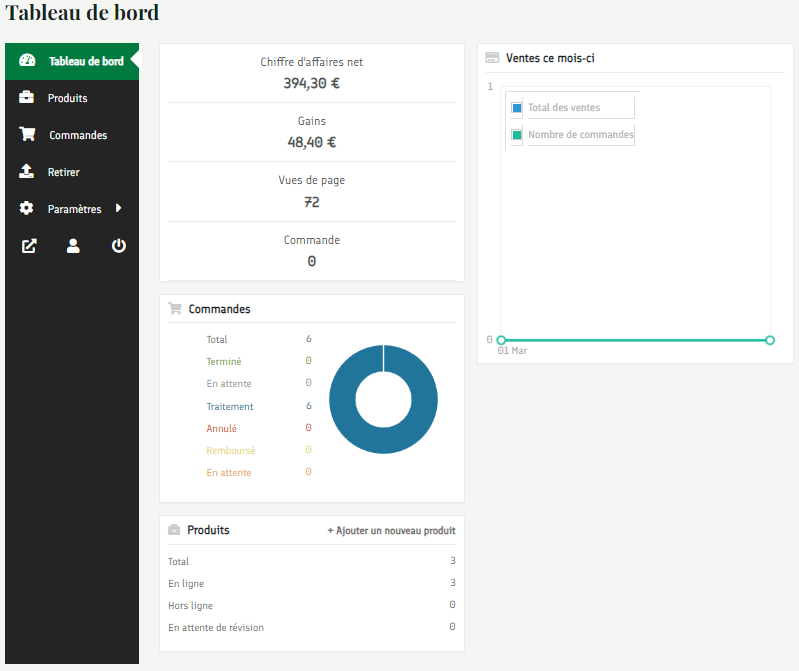Image resolution: width=799 pixels, height=671 pixels.
Task: Open the external site link icon
Action: click(x=29, y=246)
